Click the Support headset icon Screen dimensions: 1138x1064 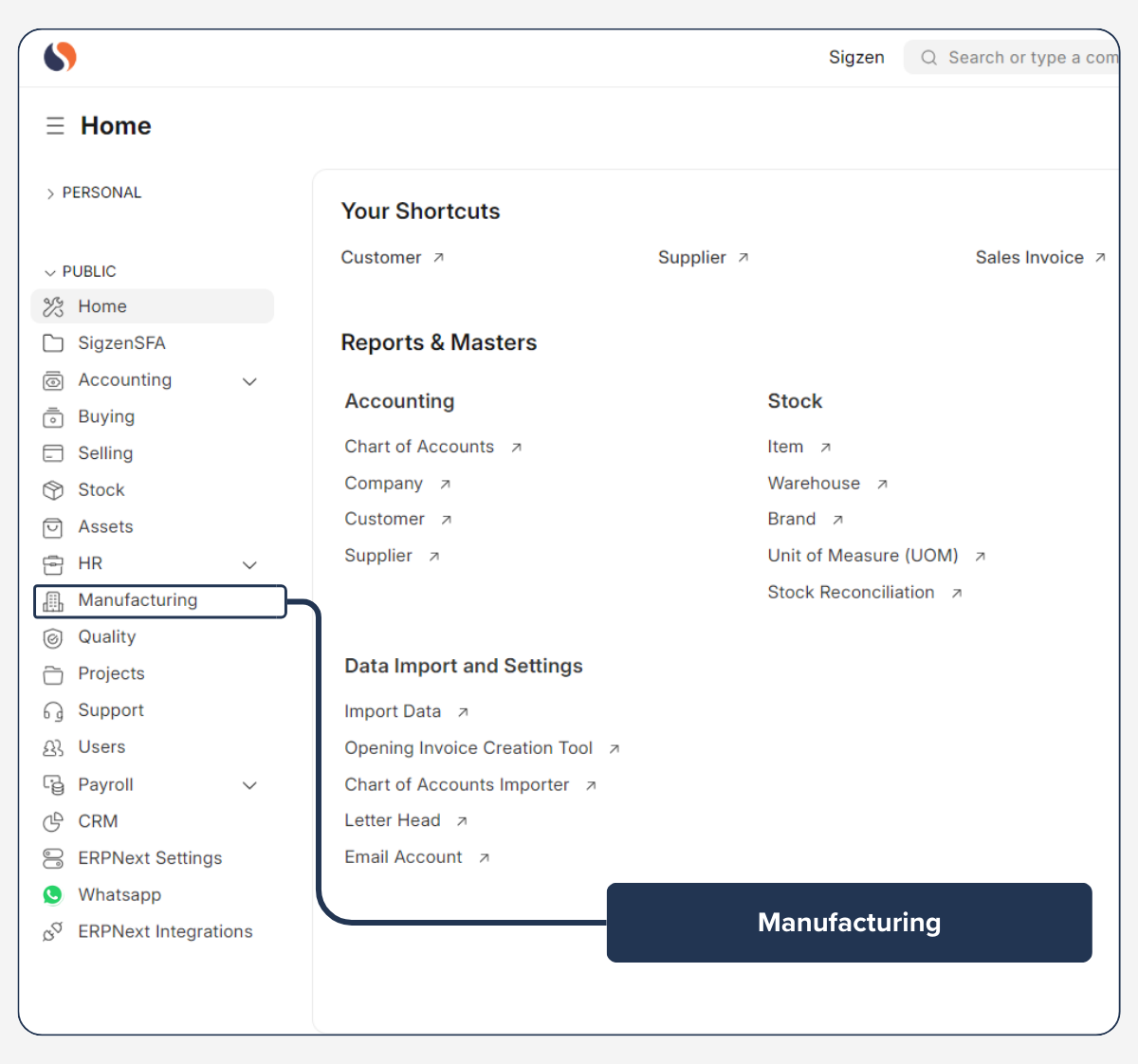53,709
